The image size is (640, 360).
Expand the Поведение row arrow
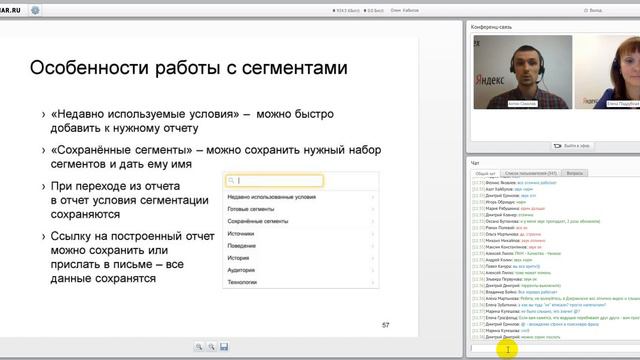point(372,246)
